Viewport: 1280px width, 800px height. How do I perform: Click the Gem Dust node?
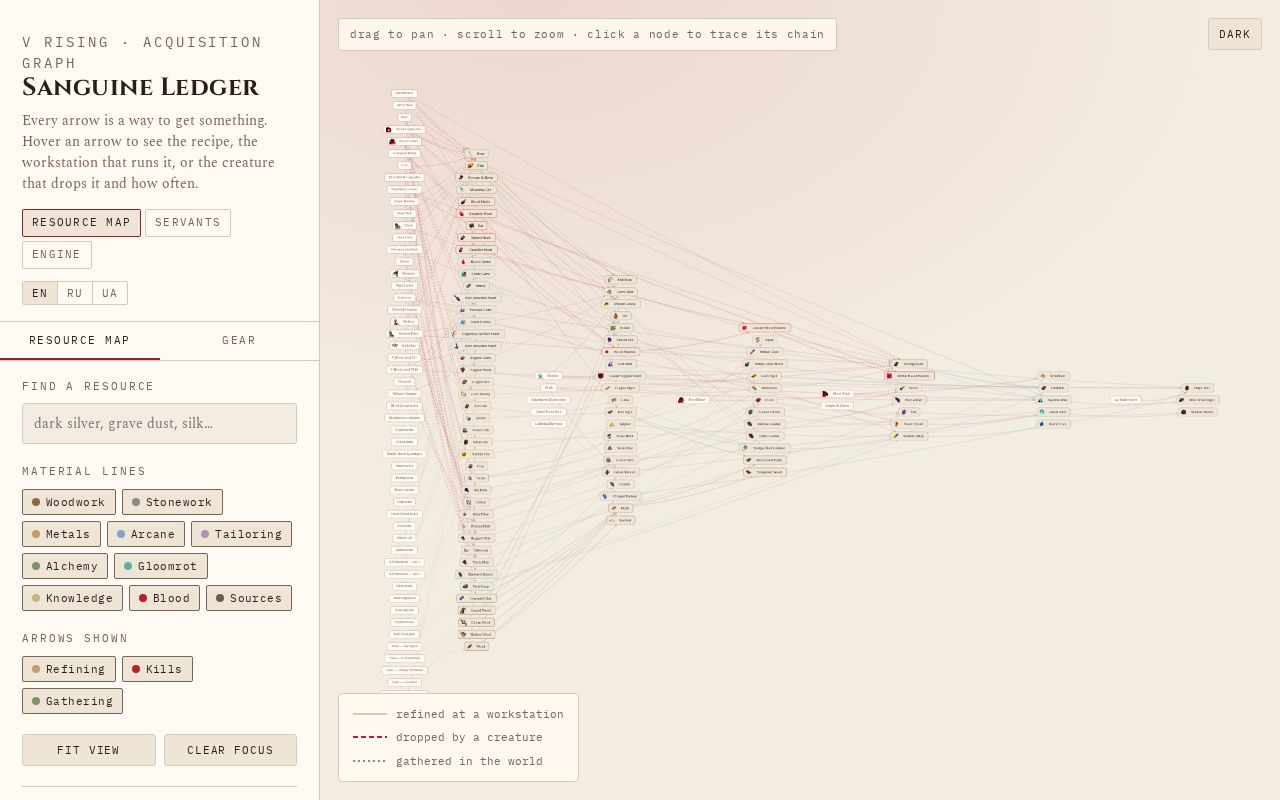(621, 364)
